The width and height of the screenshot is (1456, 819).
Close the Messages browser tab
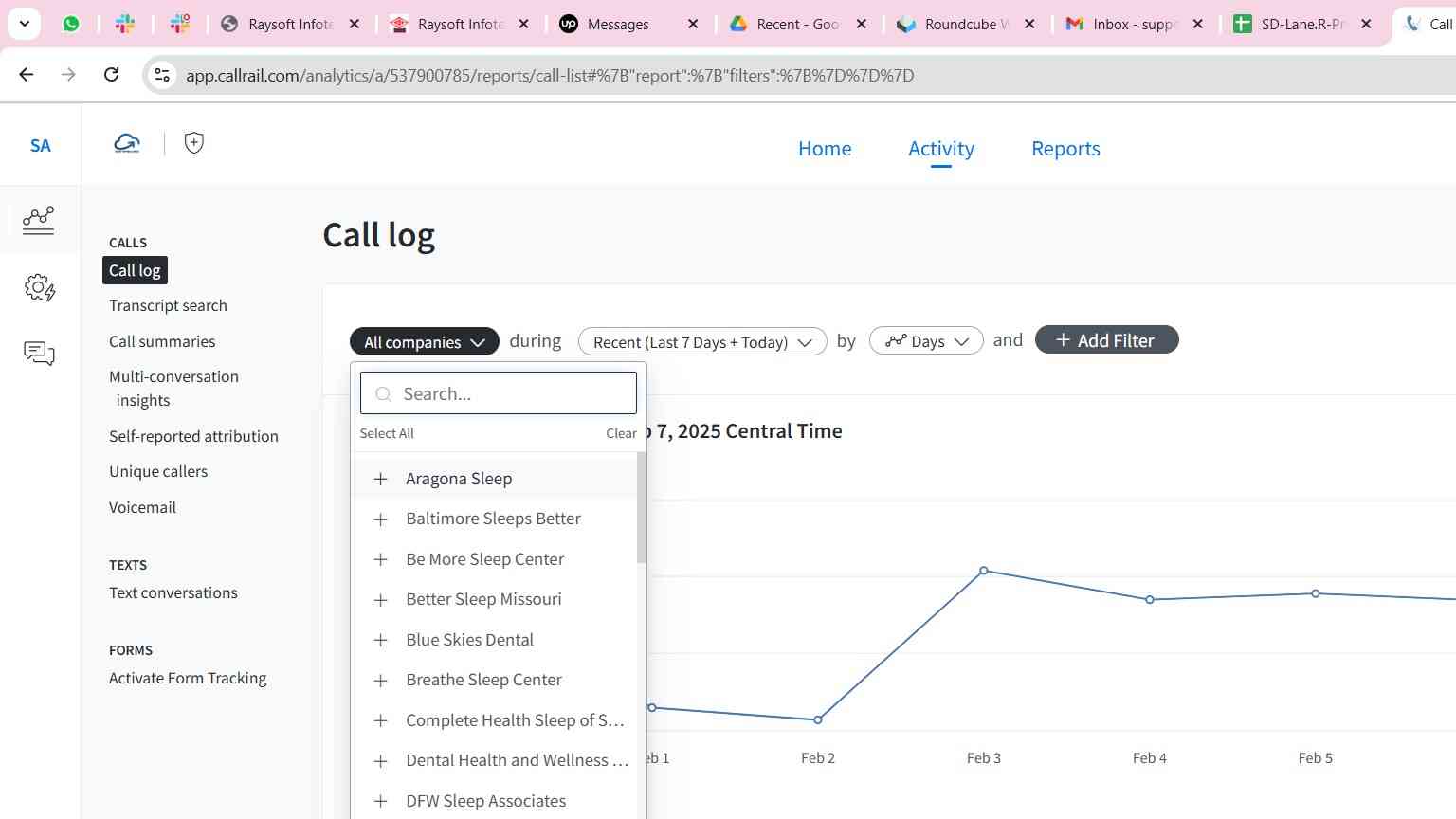tap(693, 24)
